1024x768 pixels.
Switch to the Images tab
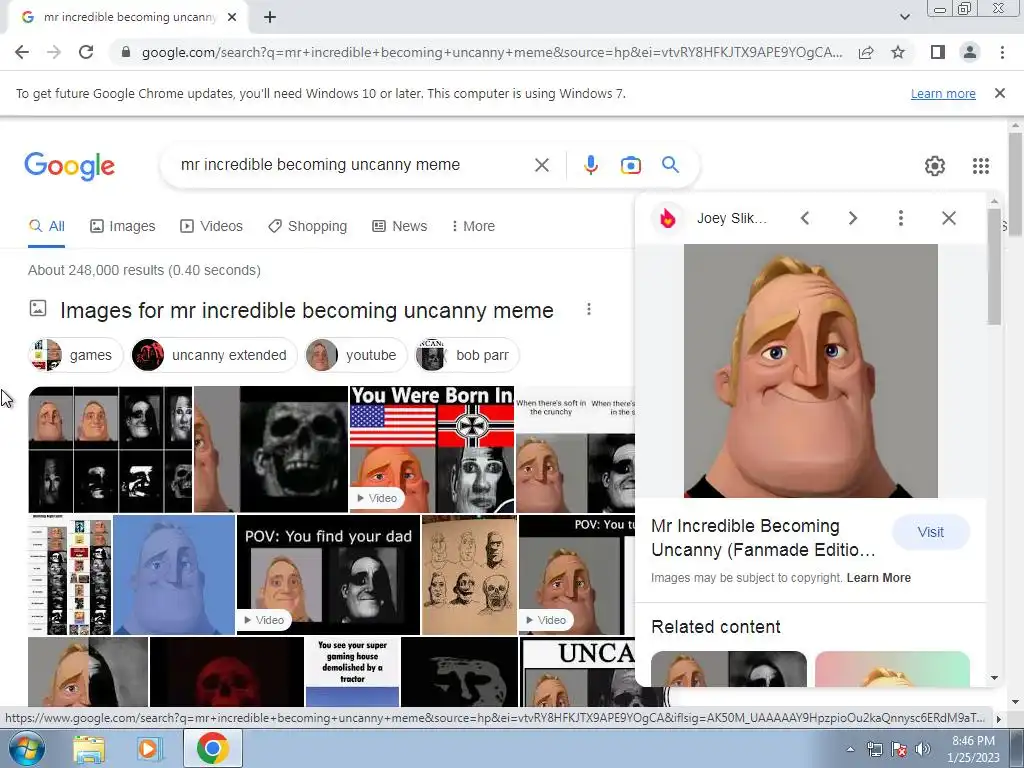click(122, 226)
